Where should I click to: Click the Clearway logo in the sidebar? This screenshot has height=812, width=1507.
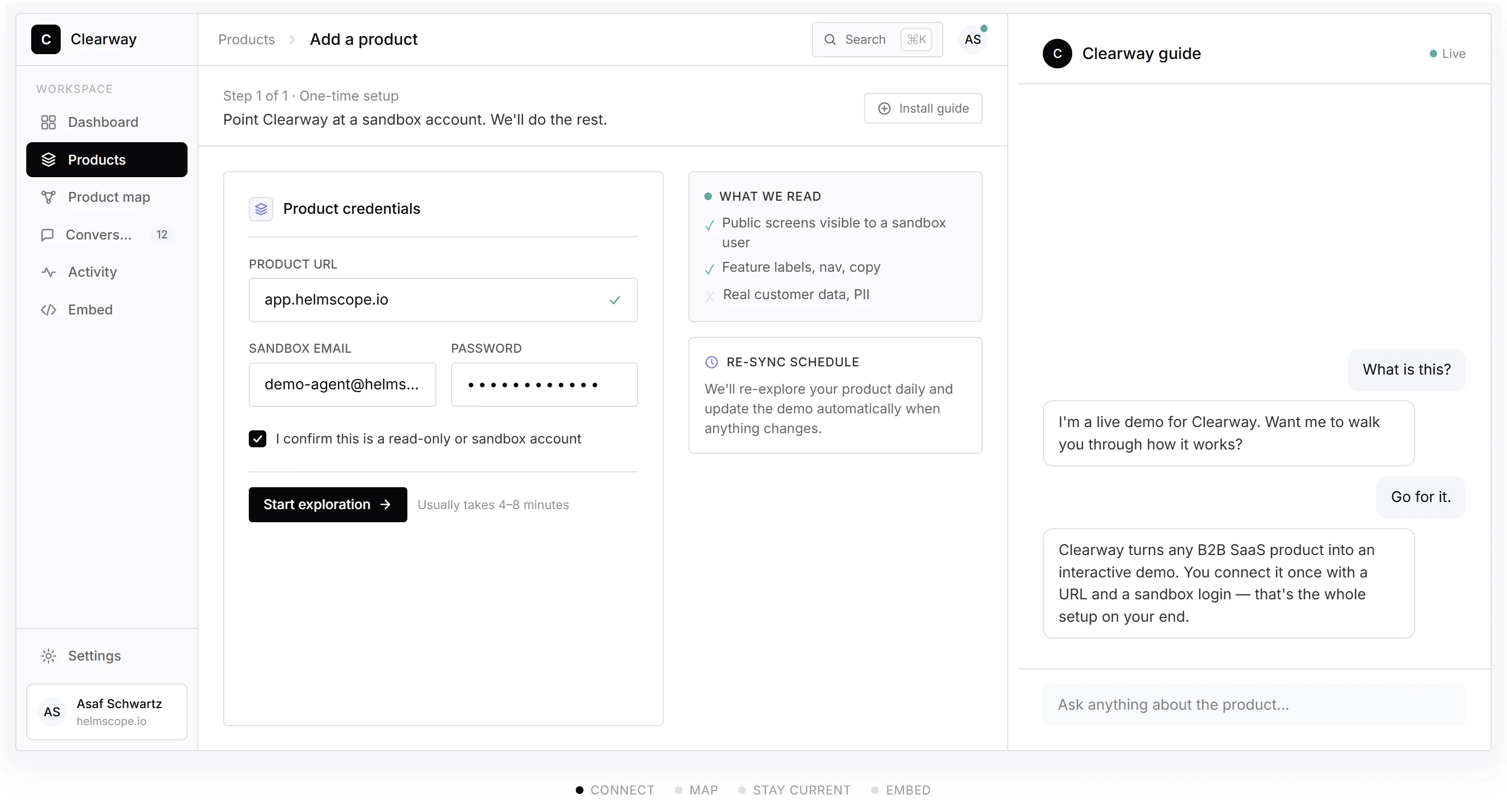click(x=45, y=39)
